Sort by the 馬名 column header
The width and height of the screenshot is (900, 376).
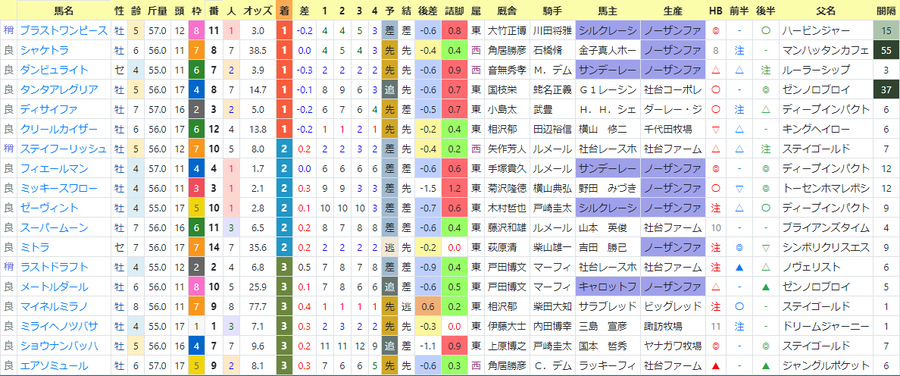click(x=63, y=10)
